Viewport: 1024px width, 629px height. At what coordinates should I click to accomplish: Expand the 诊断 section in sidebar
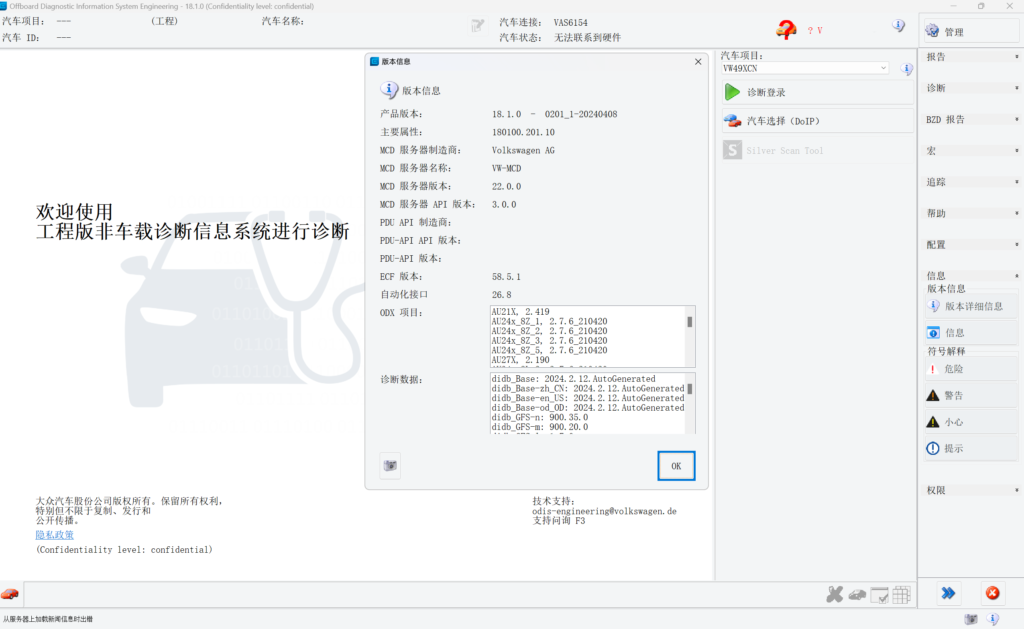969,88
